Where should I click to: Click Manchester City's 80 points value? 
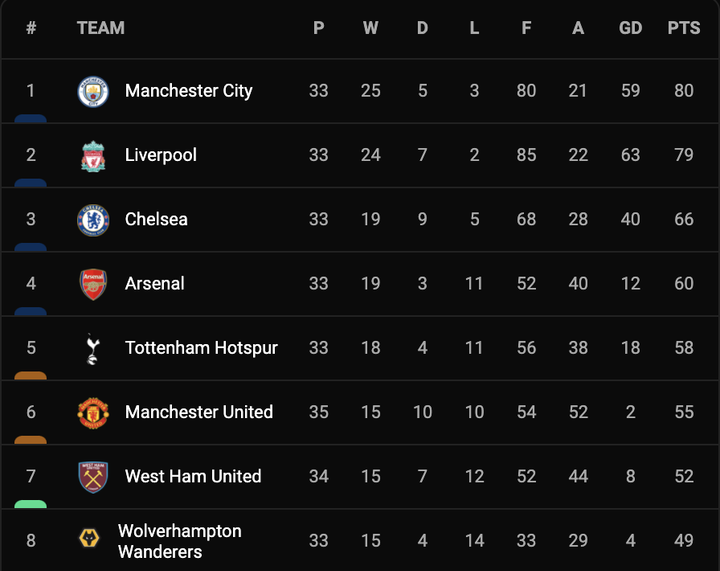pyautogui.click(x=684, y=91)
